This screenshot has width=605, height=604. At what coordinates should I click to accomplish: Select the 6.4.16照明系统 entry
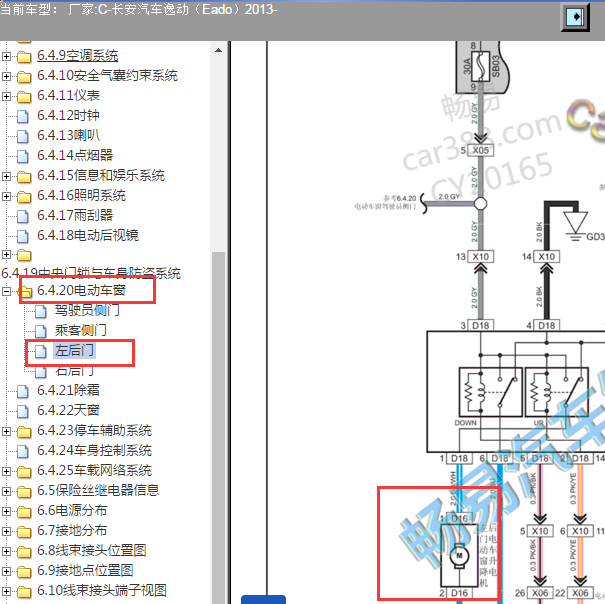click(81, 196)
